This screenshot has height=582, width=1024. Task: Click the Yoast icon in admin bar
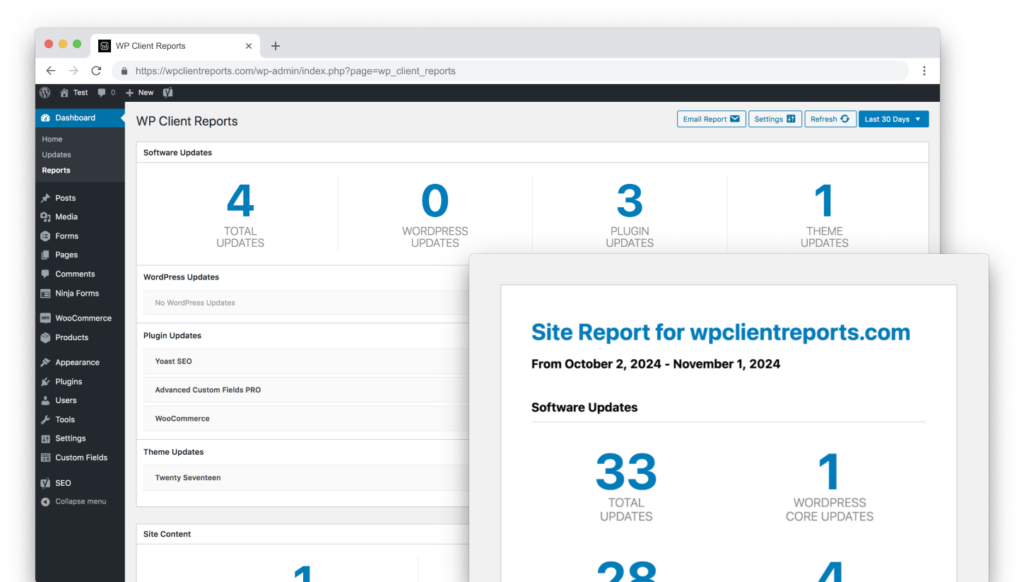click(168, 92)
